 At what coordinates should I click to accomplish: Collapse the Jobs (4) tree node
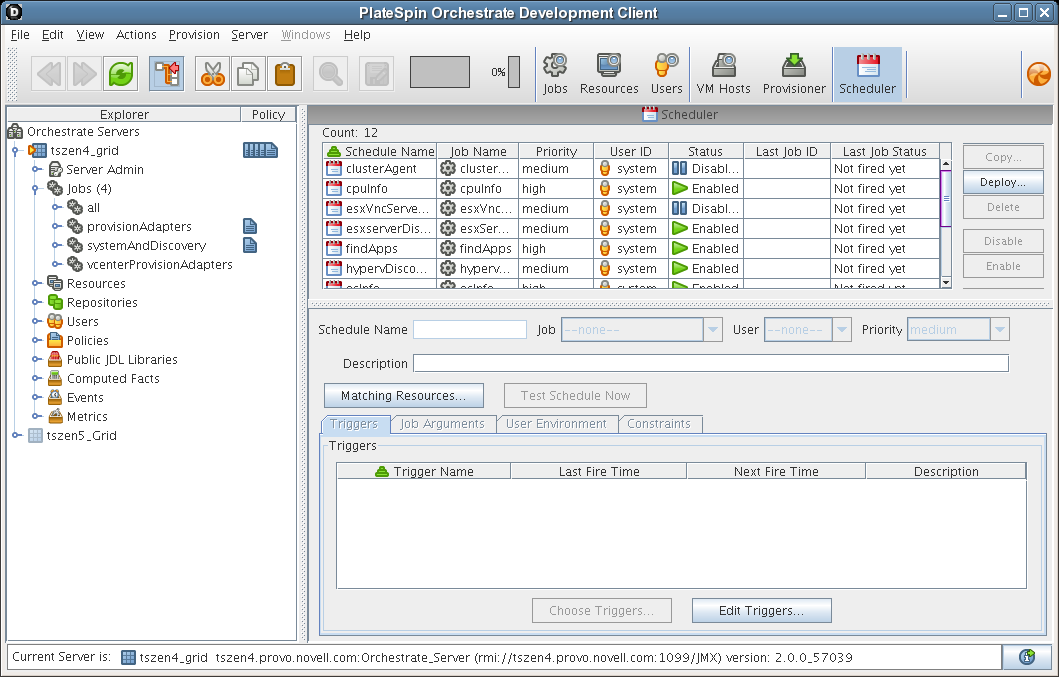[35, 189]
